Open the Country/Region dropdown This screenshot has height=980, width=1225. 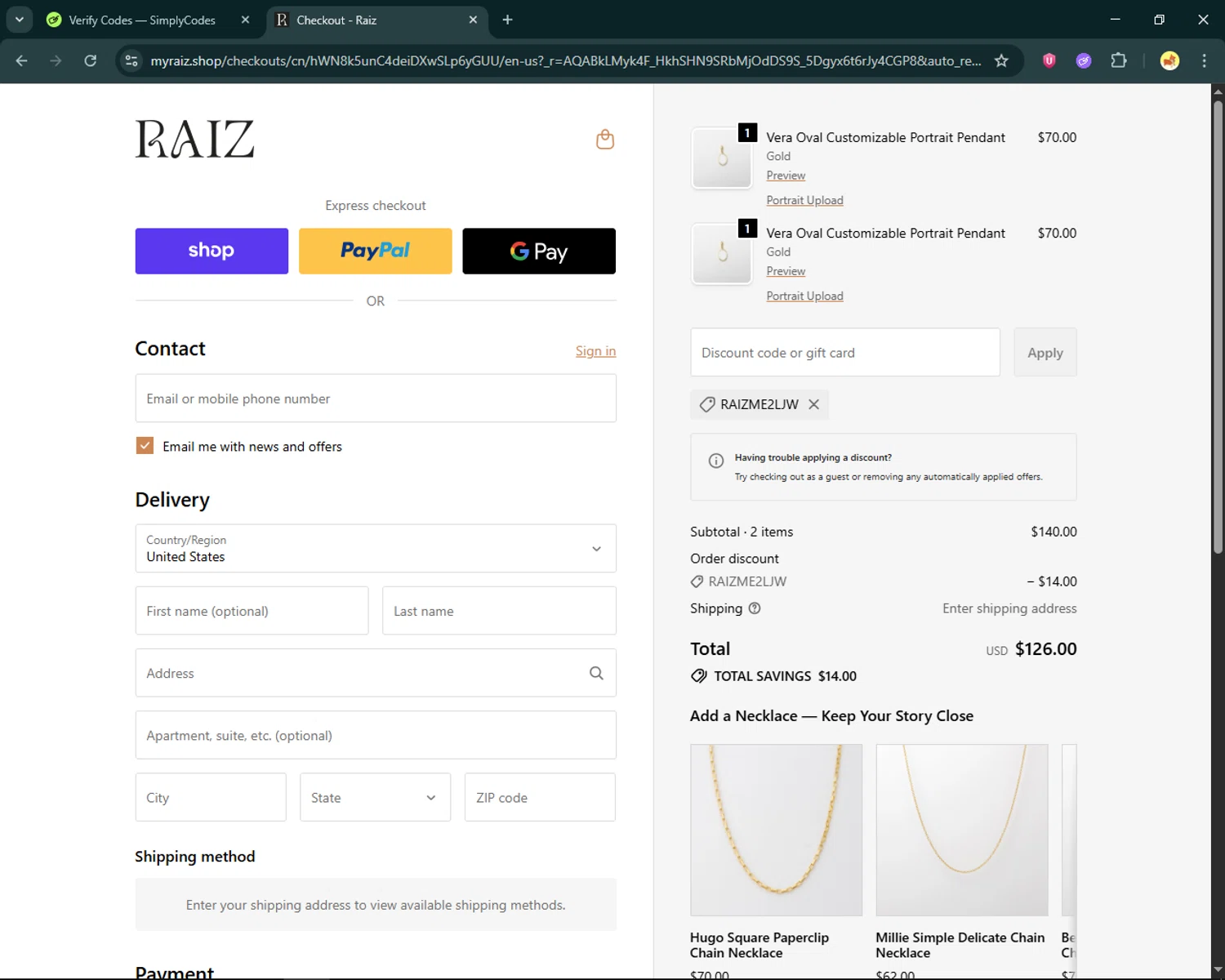pos(376,548)
